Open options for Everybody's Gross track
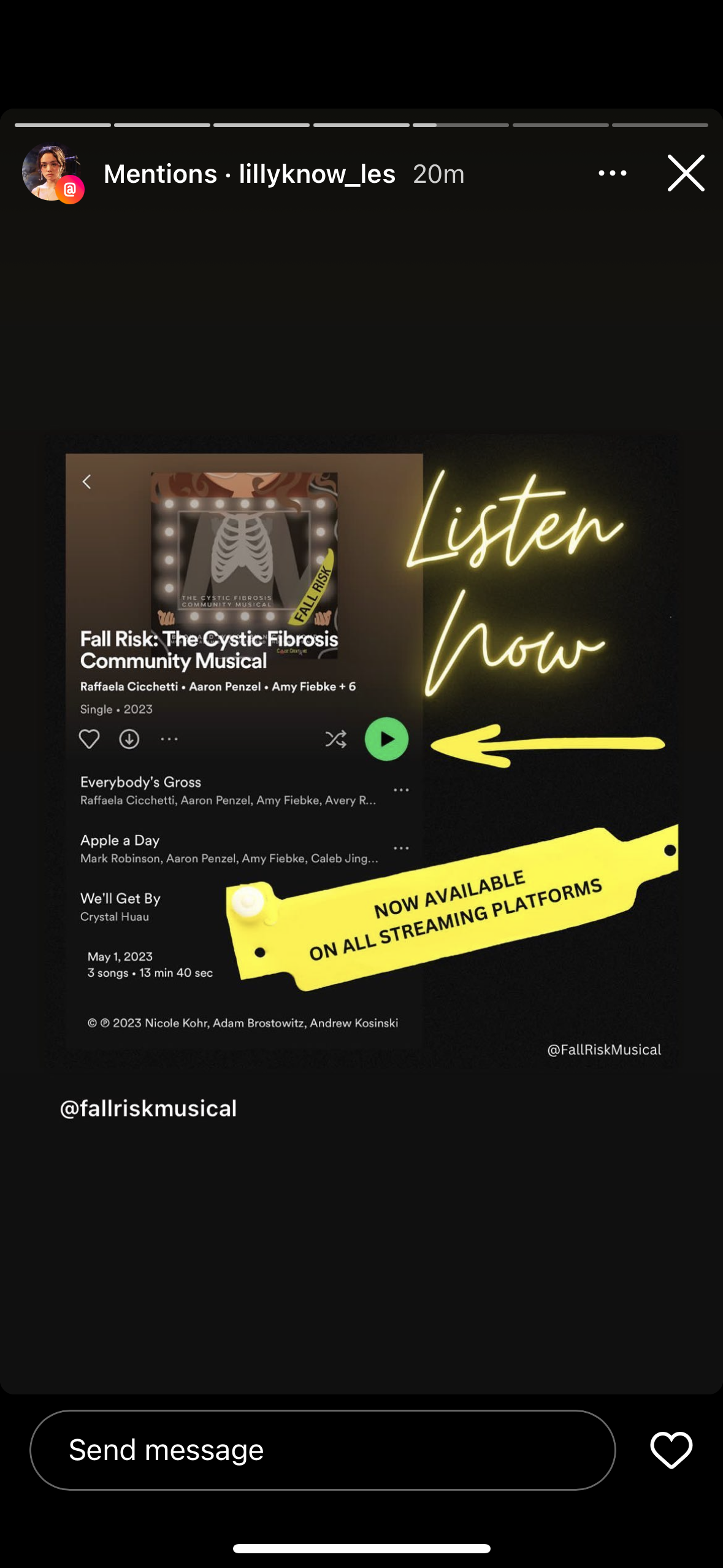This screenshot has width=723, height=1568. (401, 790)
